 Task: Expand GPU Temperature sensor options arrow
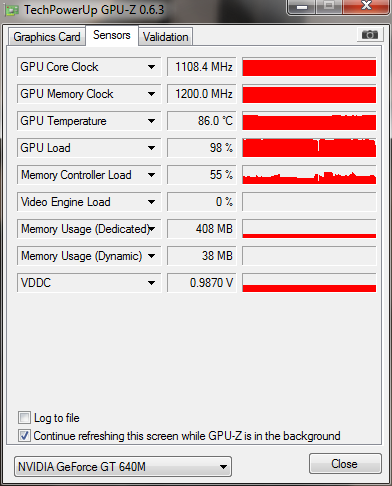(151, 121)
